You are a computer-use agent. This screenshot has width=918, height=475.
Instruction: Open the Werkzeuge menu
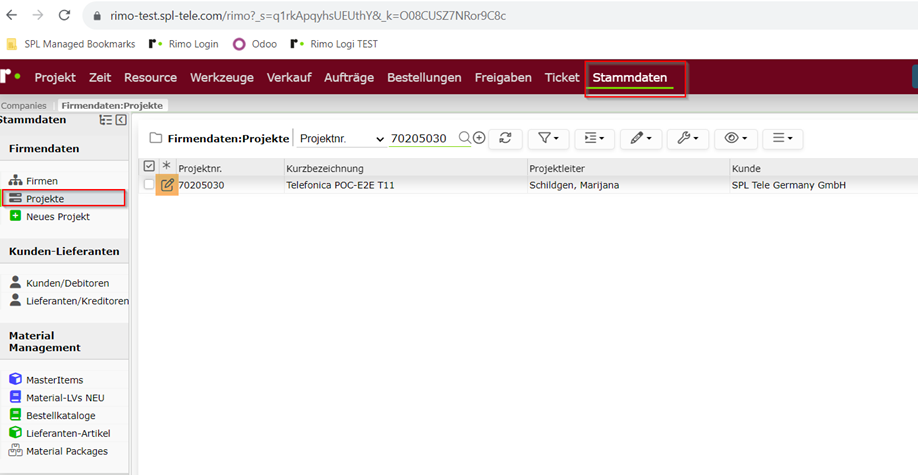click(x=222, y=77)
